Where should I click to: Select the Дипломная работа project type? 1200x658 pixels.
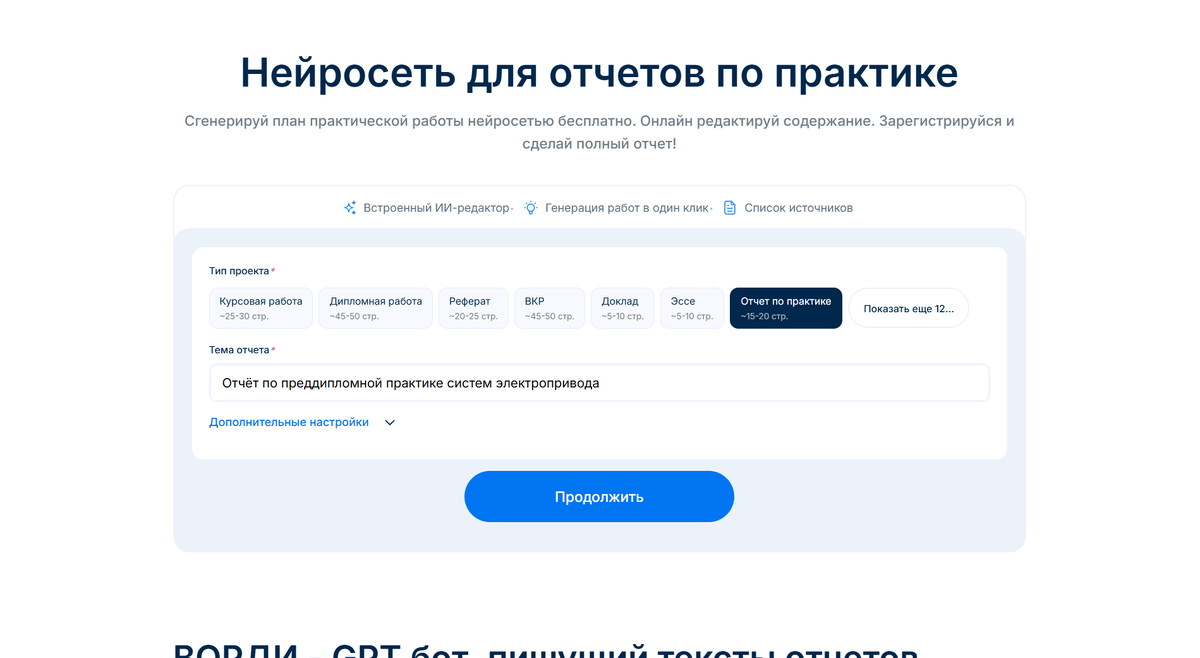coord(375,308)
